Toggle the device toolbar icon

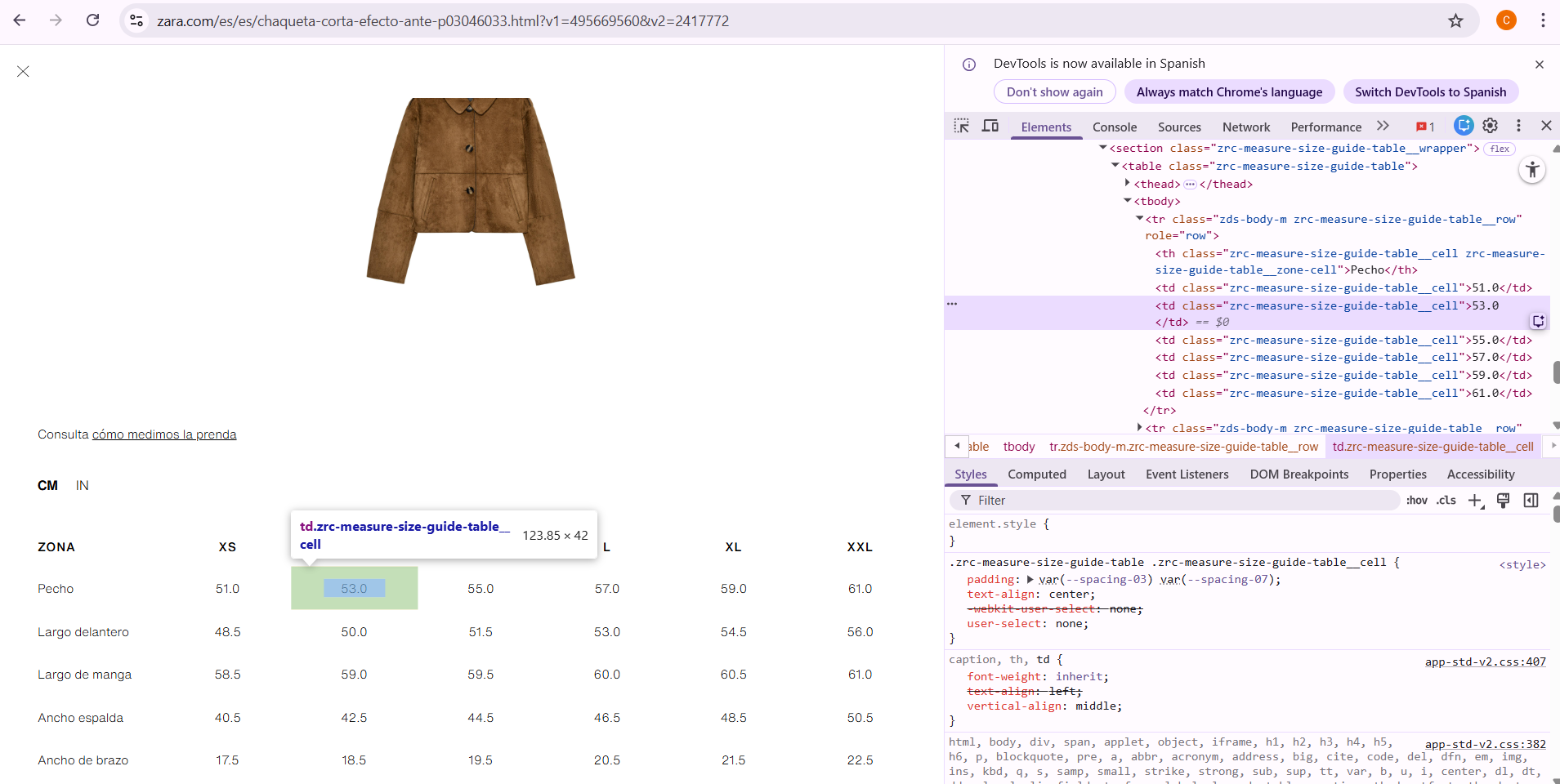(990, 126)
